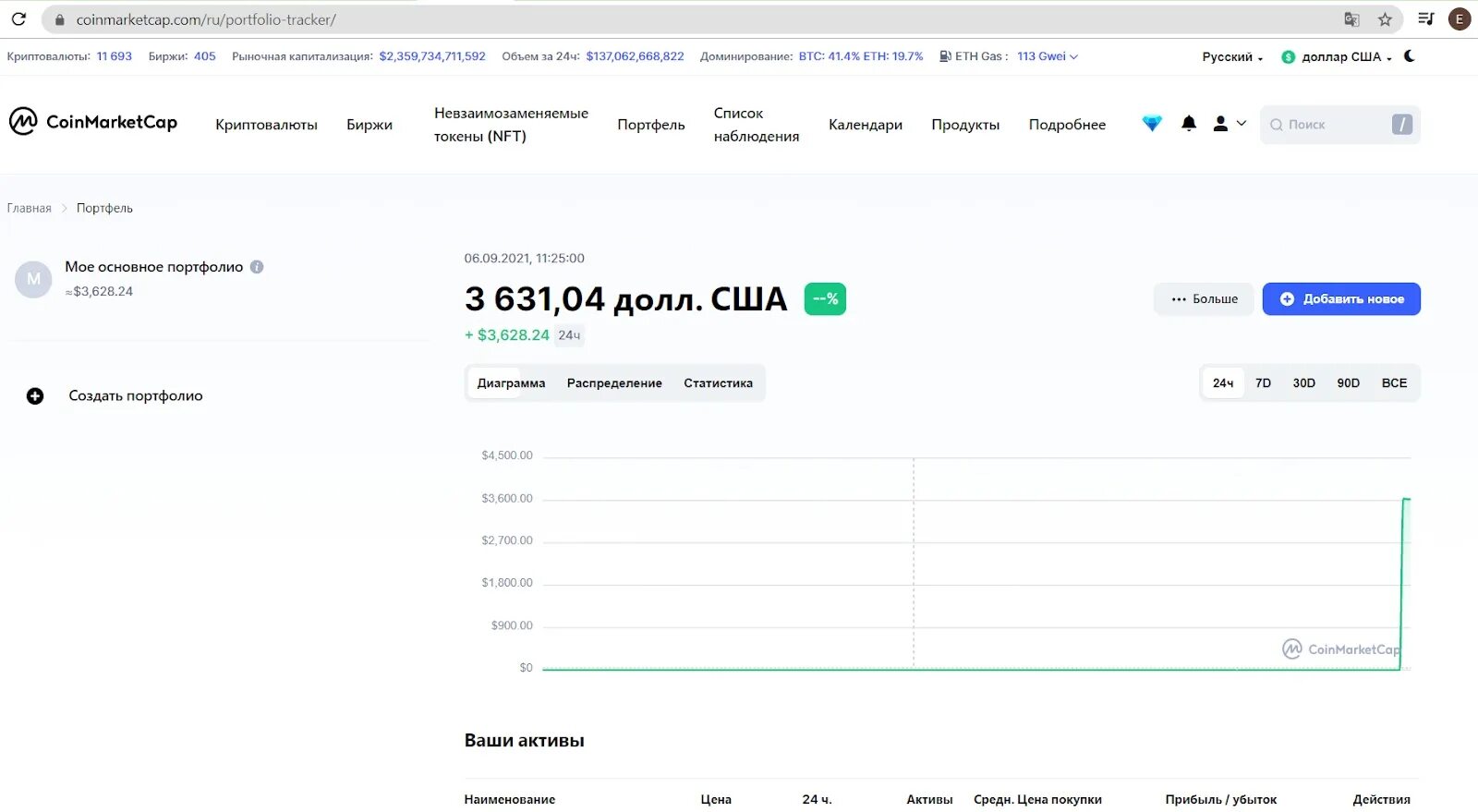The height and width of the screenshot is (812, 1478).
Task: Open the Русский language dropdown
Action: pos(1232,57)
